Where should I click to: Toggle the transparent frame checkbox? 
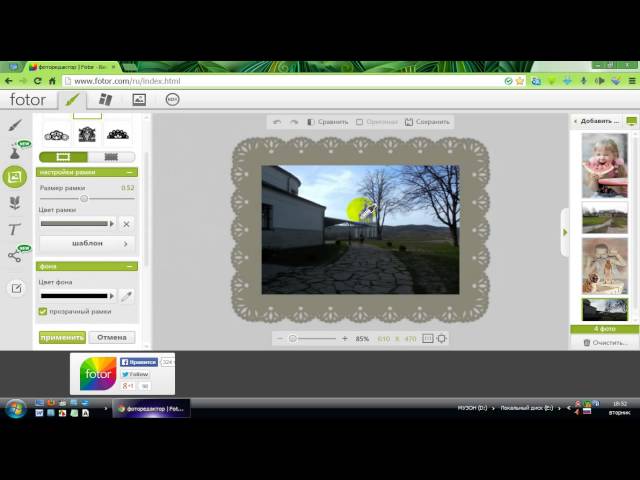[43, 311]
